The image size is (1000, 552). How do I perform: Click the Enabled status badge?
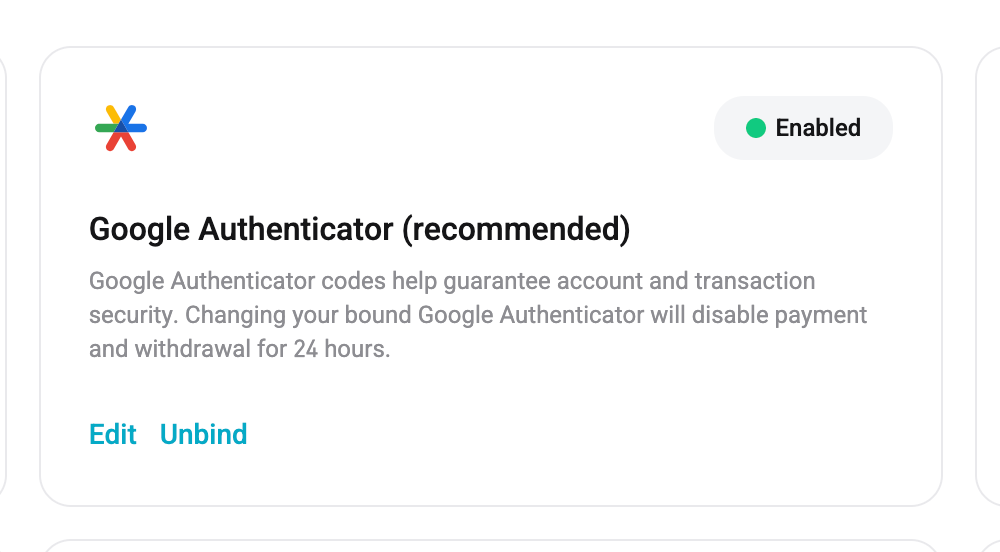coord(802,128)
